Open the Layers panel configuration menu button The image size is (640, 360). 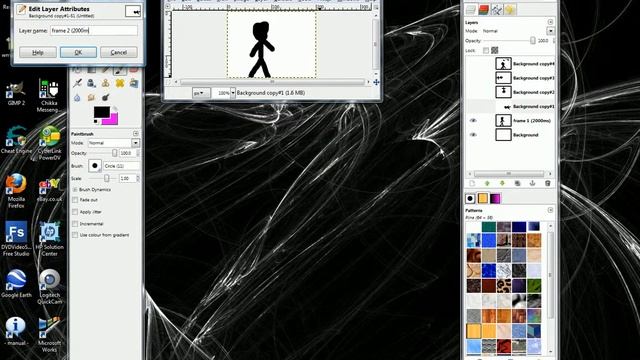click(550, 22)
